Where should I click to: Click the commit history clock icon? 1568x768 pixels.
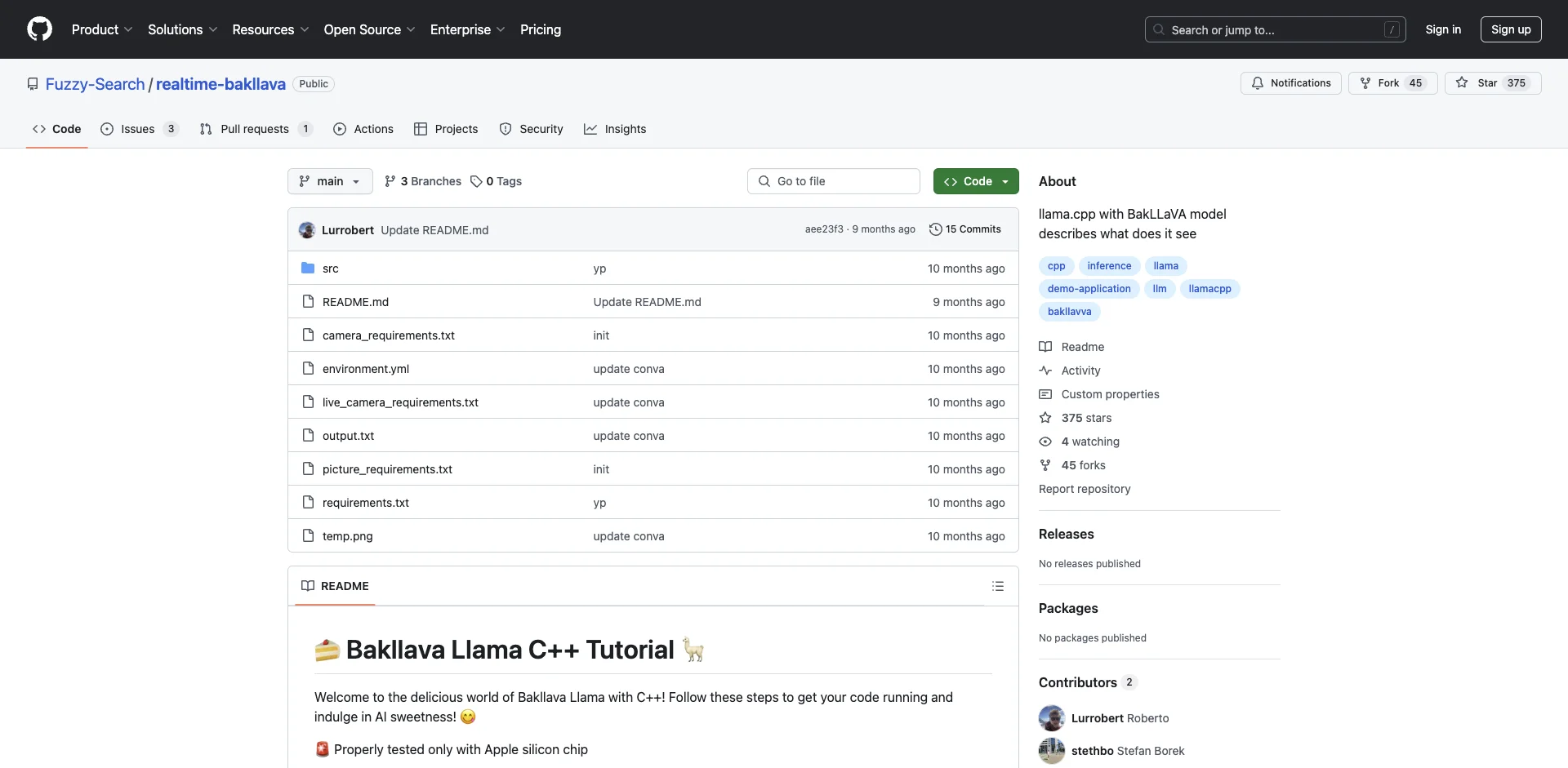[x=936, y=229]
